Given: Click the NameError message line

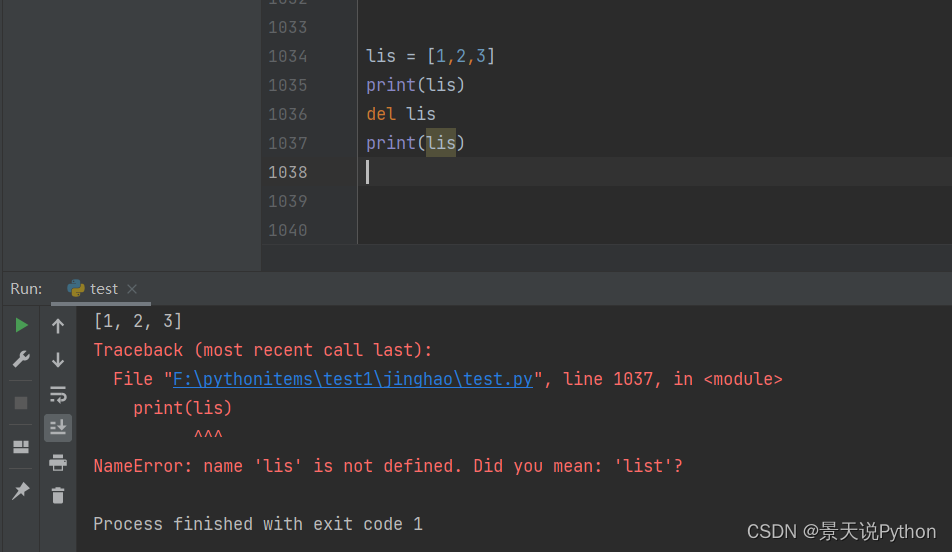Looking at the screenshot, I should click(x=388, y=466).
